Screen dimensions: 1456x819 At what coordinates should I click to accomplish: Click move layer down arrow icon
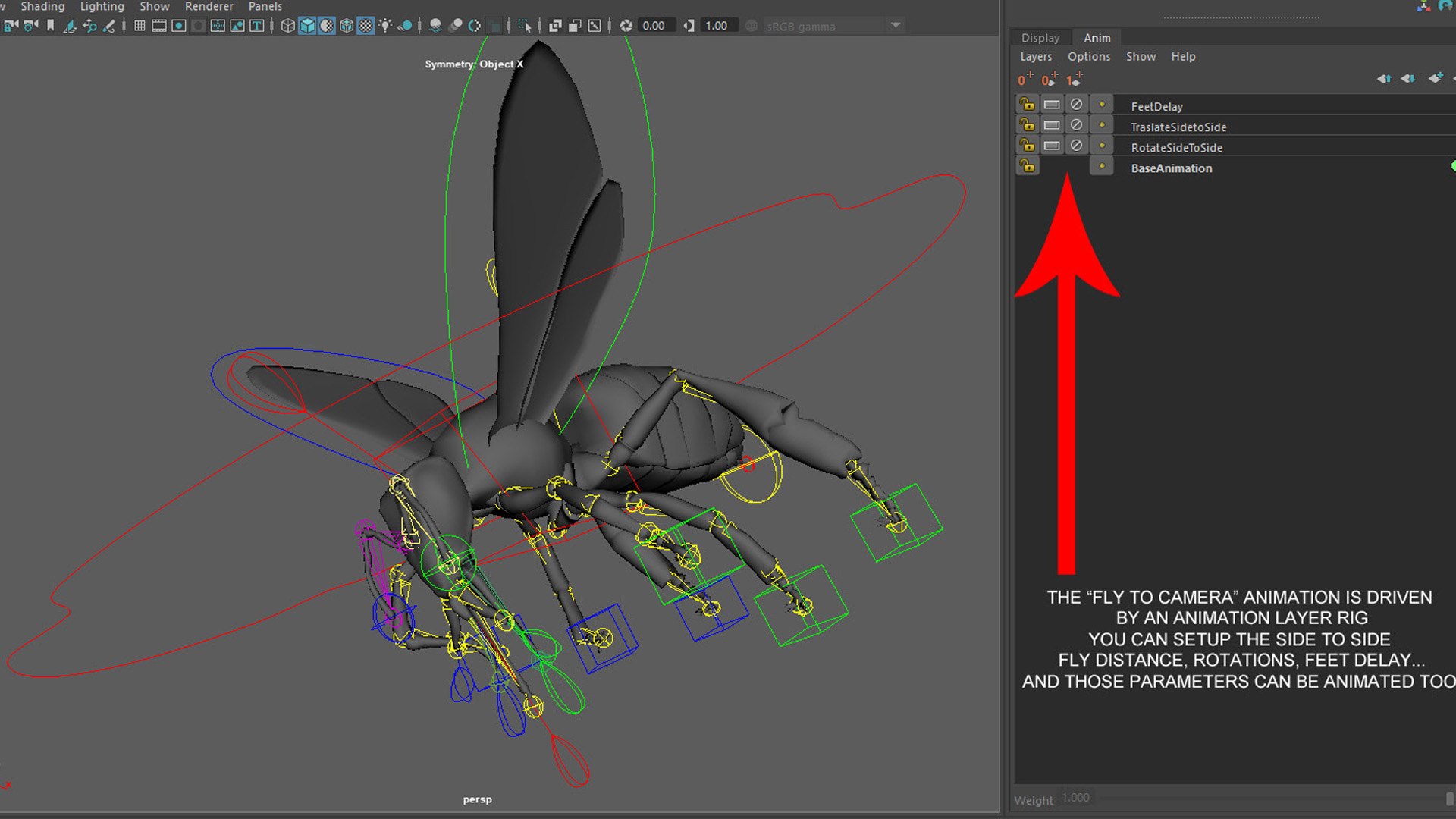(1408, 79)
